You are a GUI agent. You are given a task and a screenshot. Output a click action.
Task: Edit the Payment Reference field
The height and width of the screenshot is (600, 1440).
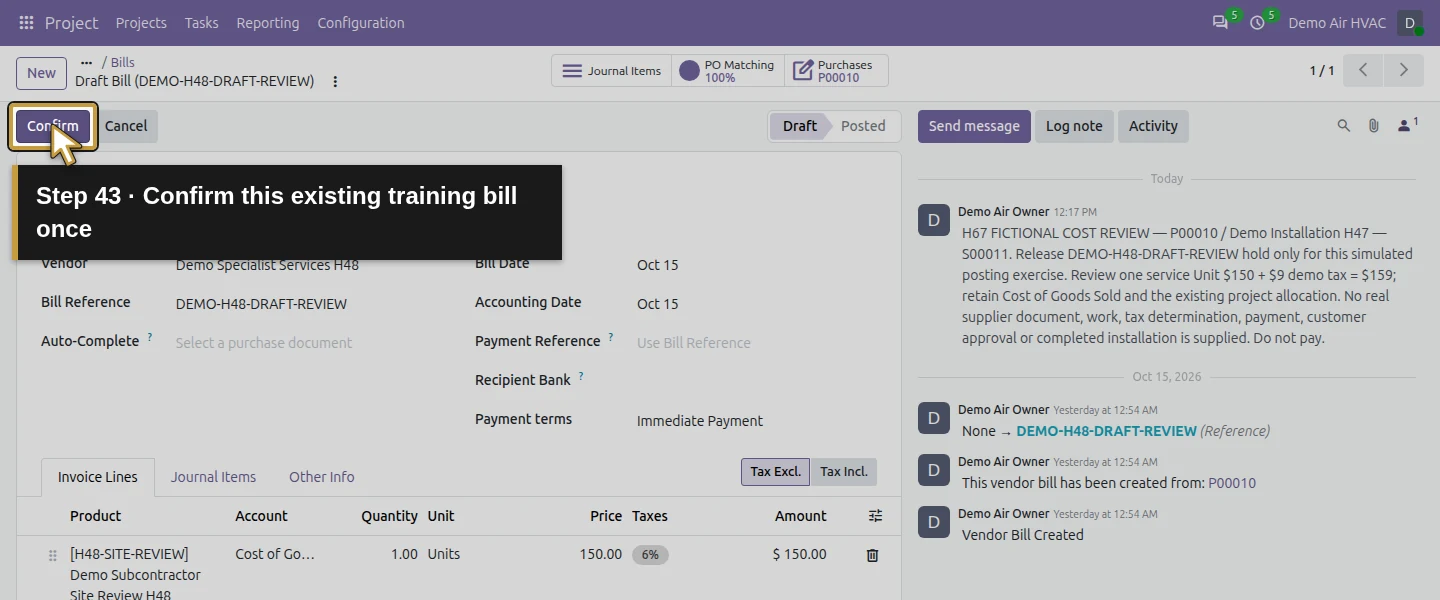pyautogui.click(x=756, y=343)
